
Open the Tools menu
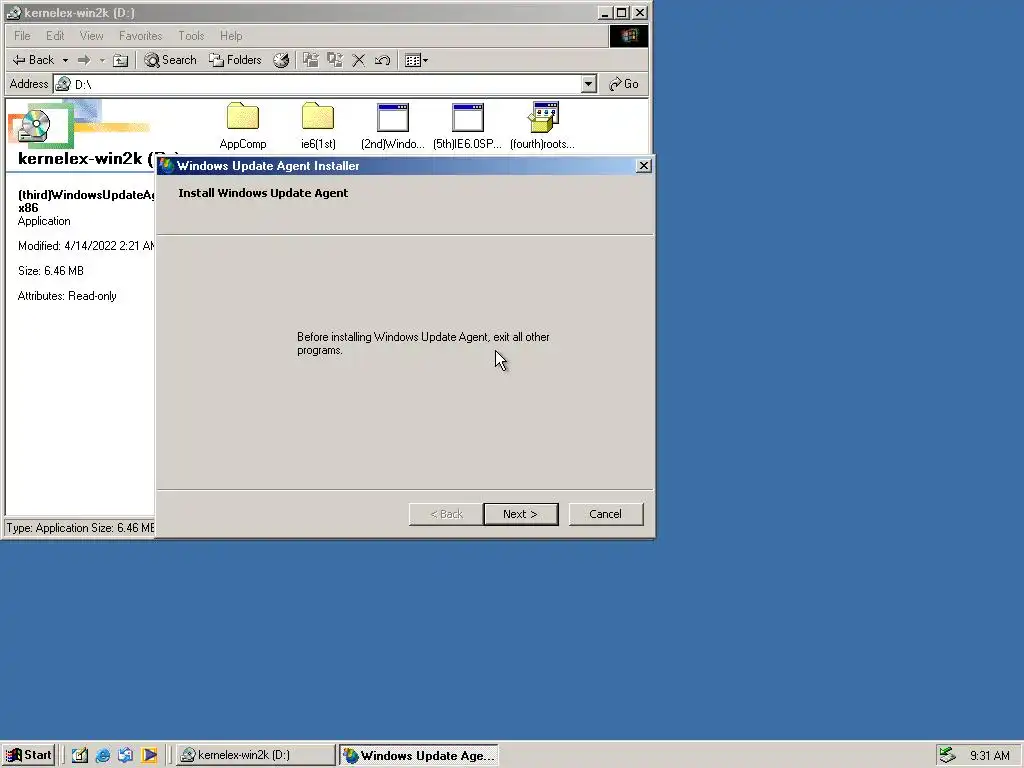click(x=191, y=36)
